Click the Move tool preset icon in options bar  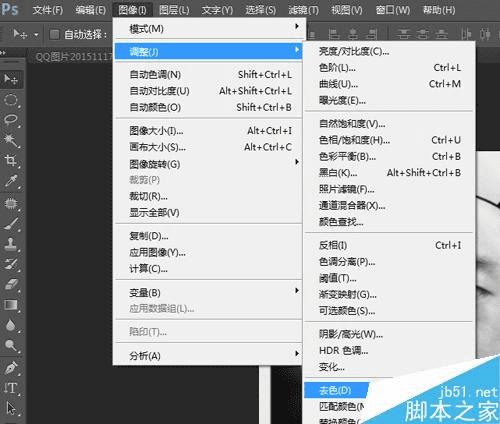pos(19,34)
